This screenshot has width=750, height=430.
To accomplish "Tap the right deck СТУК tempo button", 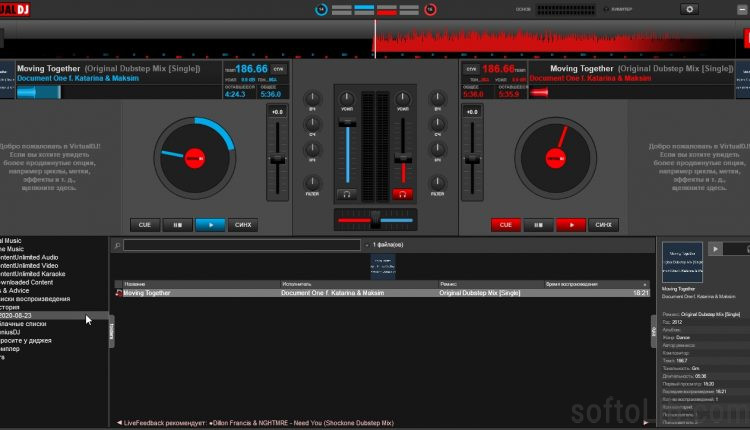I will tap(471, 69).
